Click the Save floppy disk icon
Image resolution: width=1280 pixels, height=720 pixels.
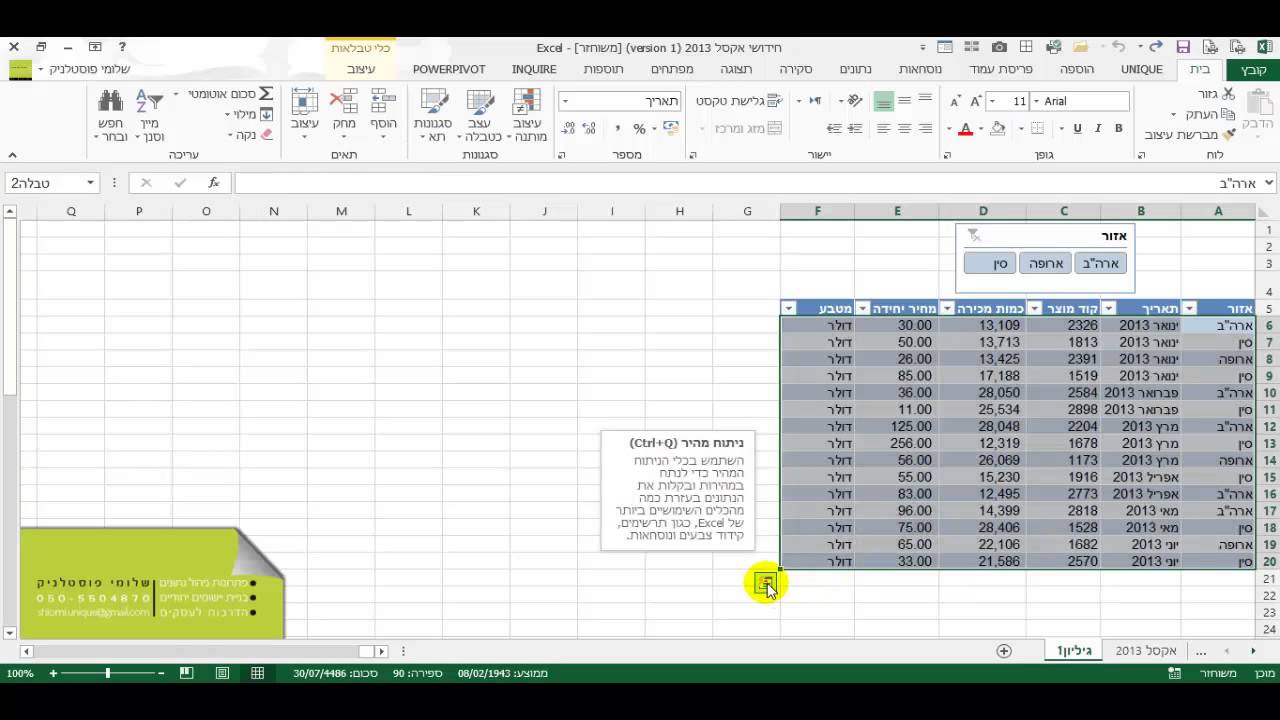[x=1183, y=47]
